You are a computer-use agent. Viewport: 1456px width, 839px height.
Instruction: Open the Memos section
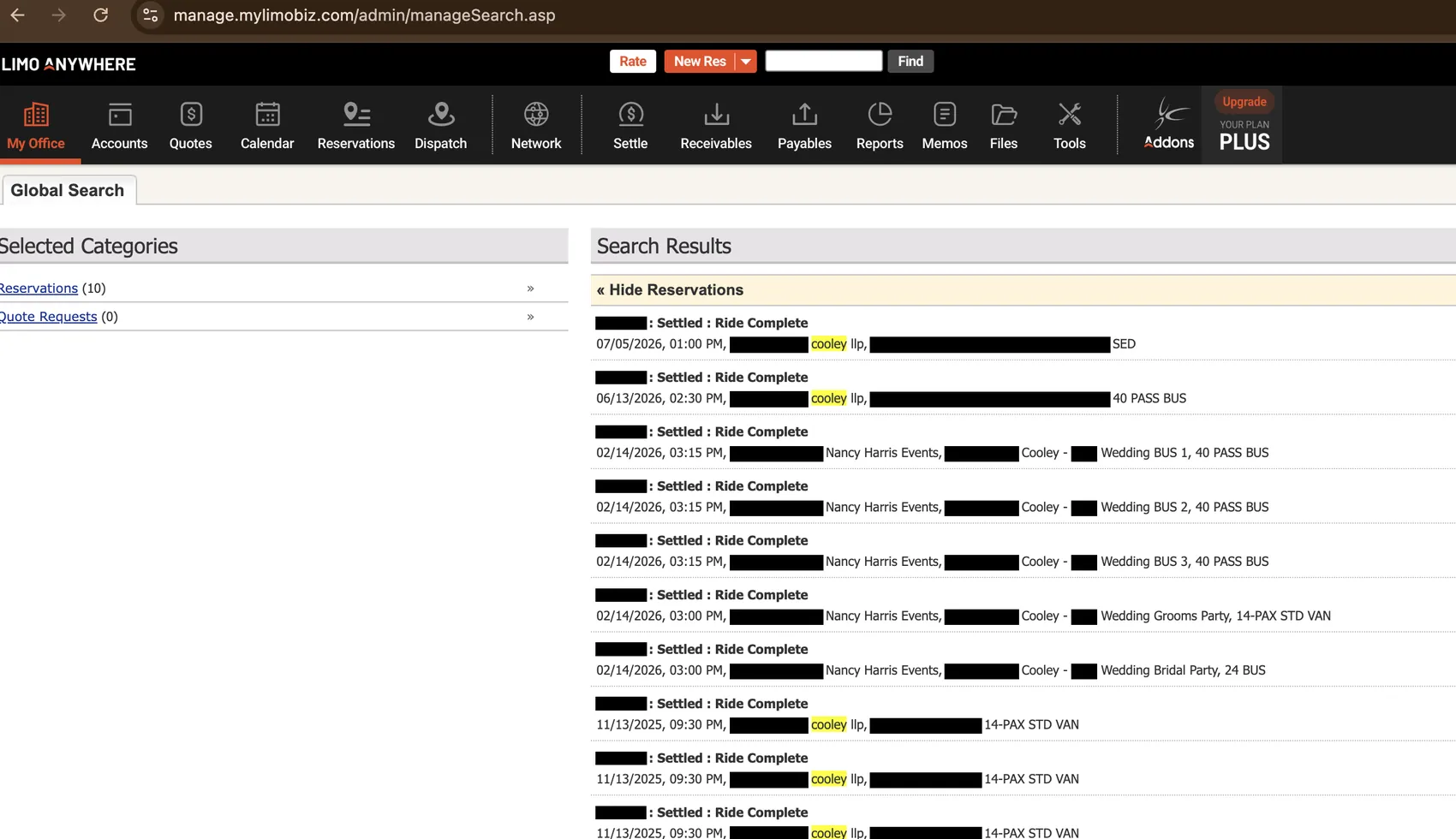pos(945,125)
